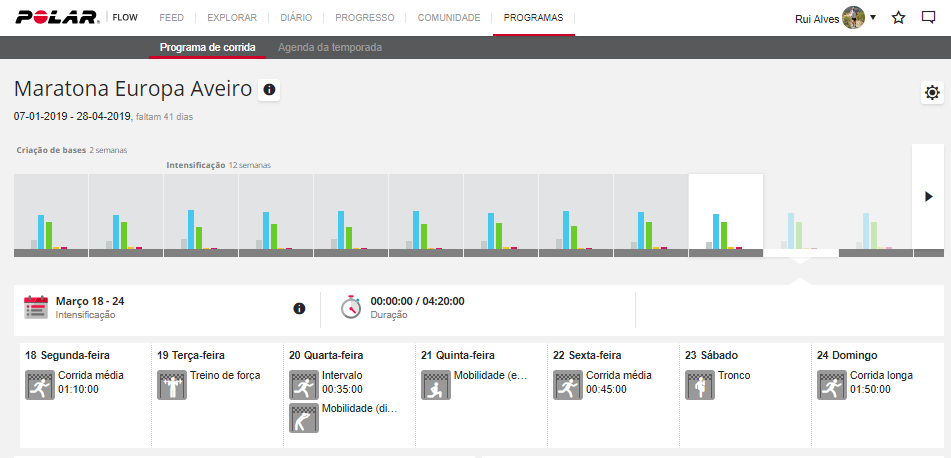Image resolution: width=951 pixels, height=458 pixels.
Task: Click Tuesday's Treino de força icon
Action: (172, 385)
